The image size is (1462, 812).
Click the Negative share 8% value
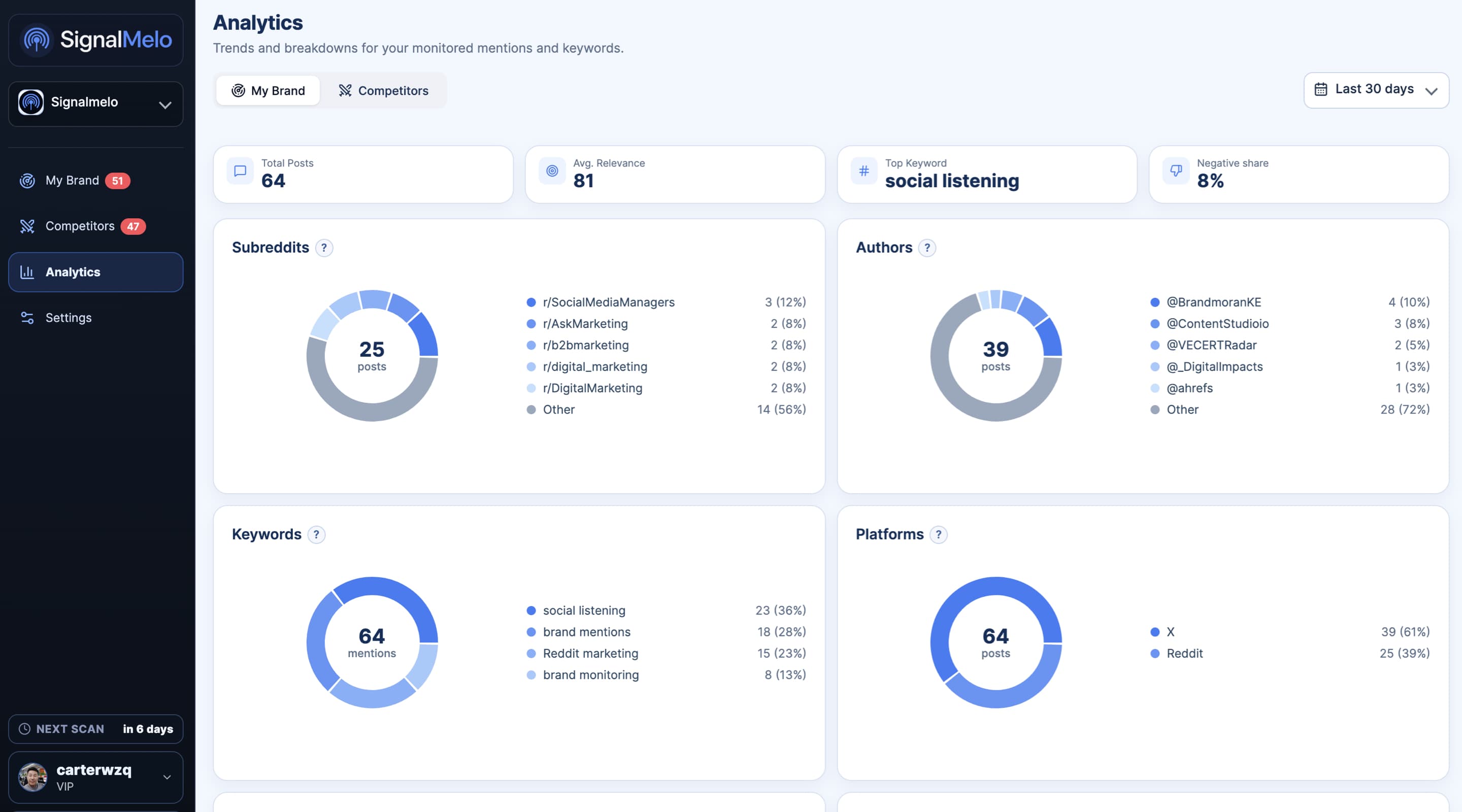1210,181
